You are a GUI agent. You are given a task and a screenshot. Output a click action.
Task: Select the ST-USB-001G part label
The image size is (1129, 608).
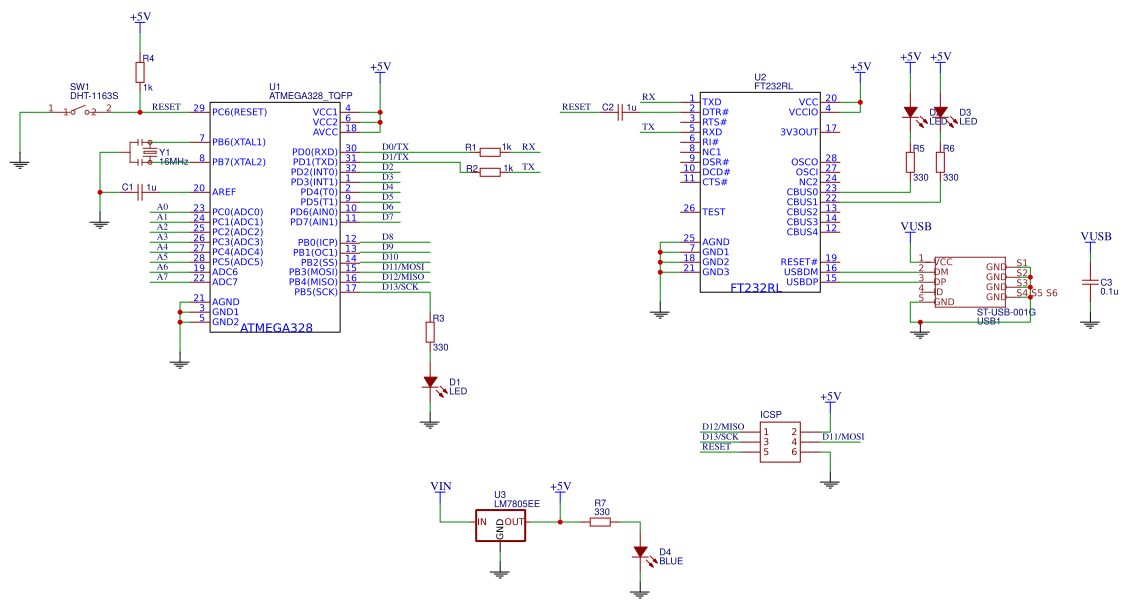click(1006, 313)
